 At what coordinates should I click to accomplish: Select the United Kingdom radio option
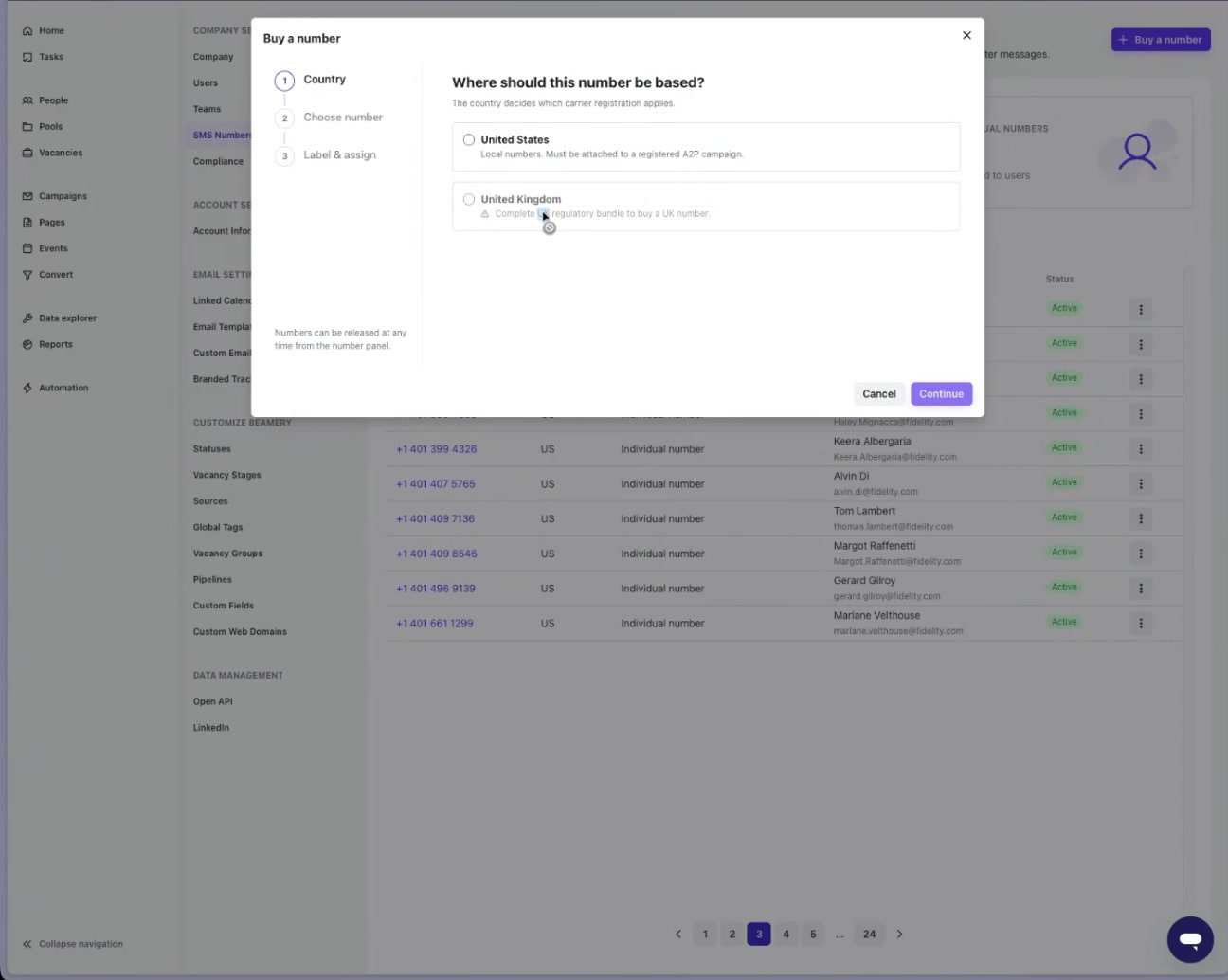pos(469,200)
